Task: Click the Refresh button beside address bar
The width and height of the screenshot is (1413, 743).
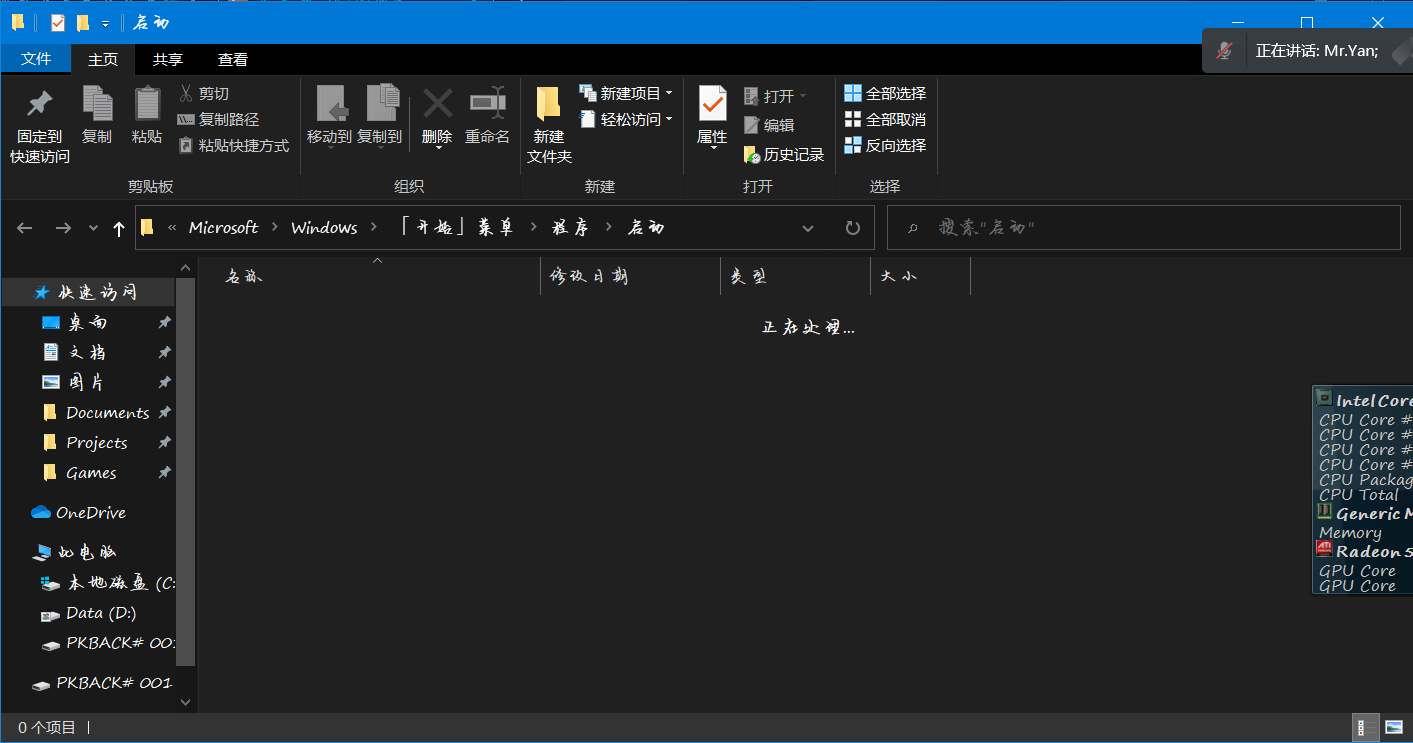Action: [x=853, y=228]
